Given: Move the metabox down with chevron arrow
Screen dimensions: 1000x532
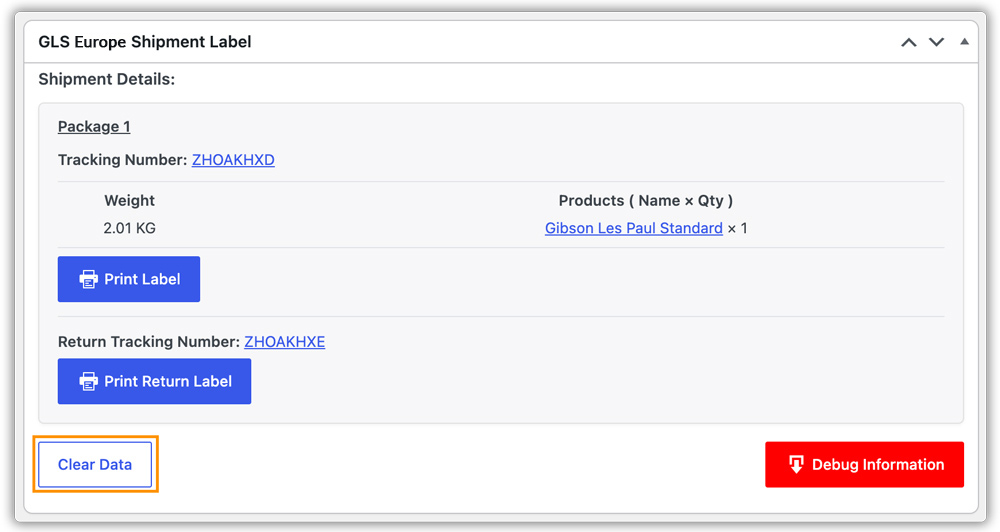Looking at the screenshot, I should tap(936, 43).
